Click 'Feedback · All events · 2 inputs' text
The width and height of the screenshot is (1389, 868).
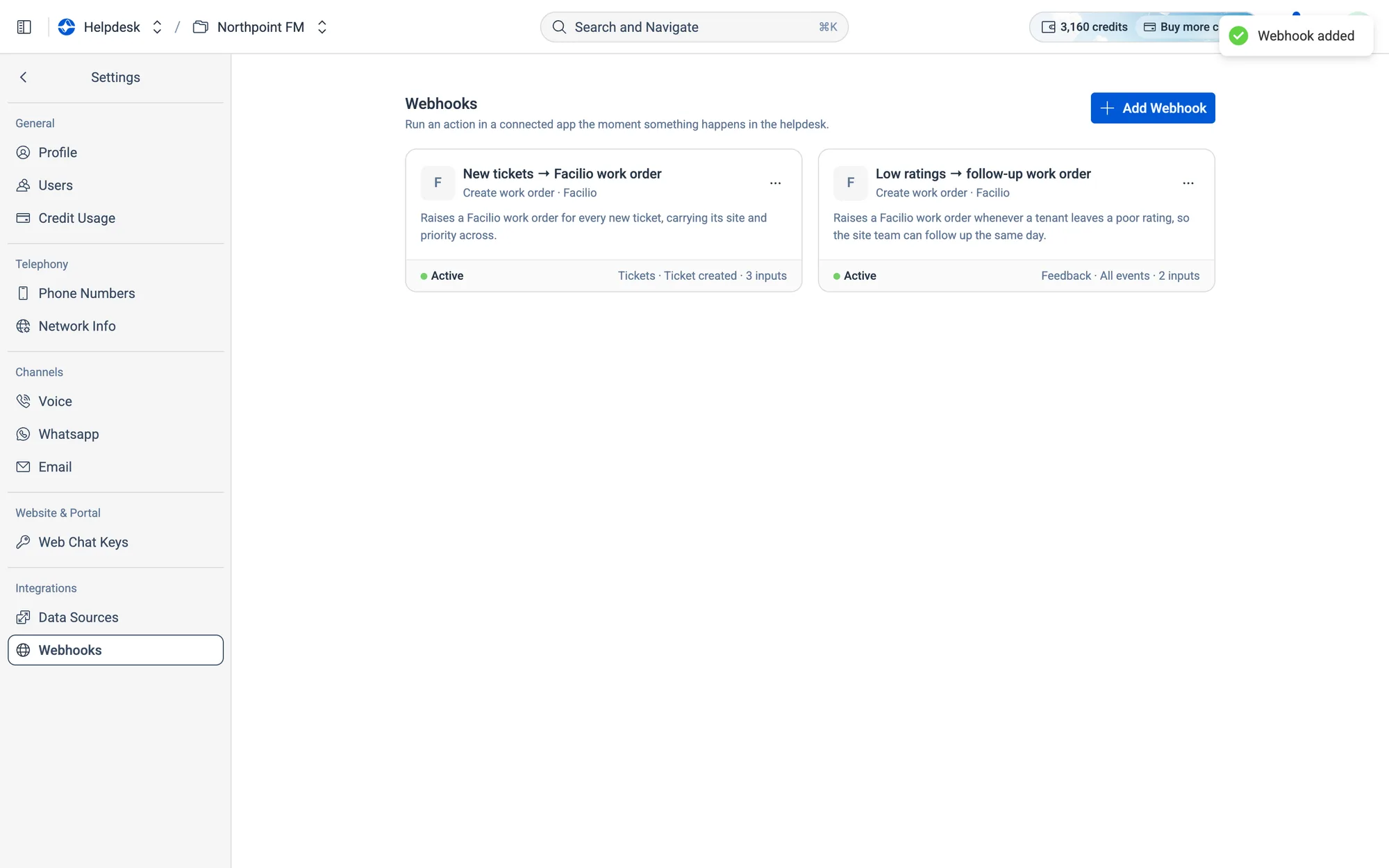click(x=1120, y=276)
